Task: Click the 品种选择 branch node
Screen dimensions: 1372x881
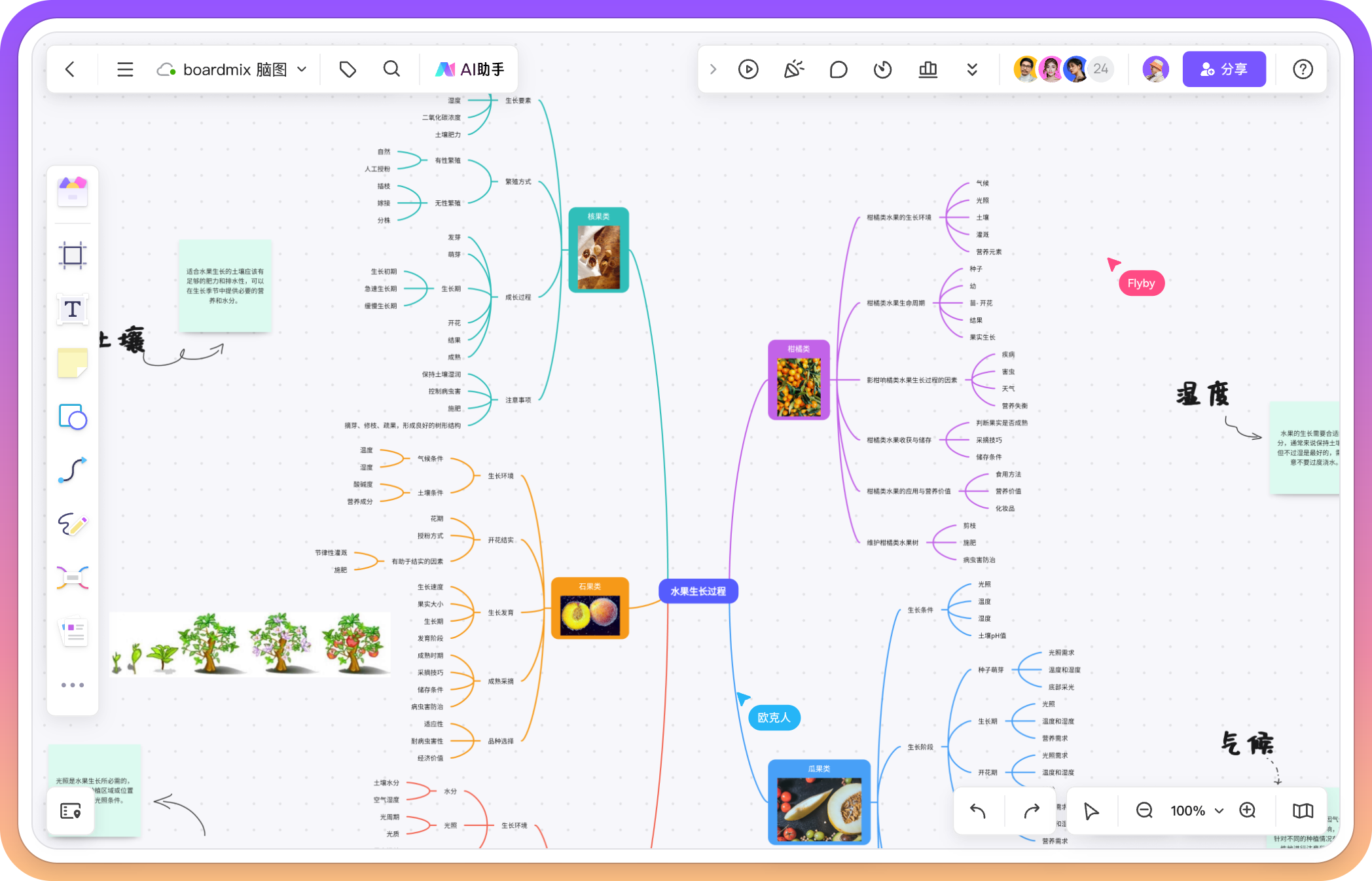Action: coord(501,742)
